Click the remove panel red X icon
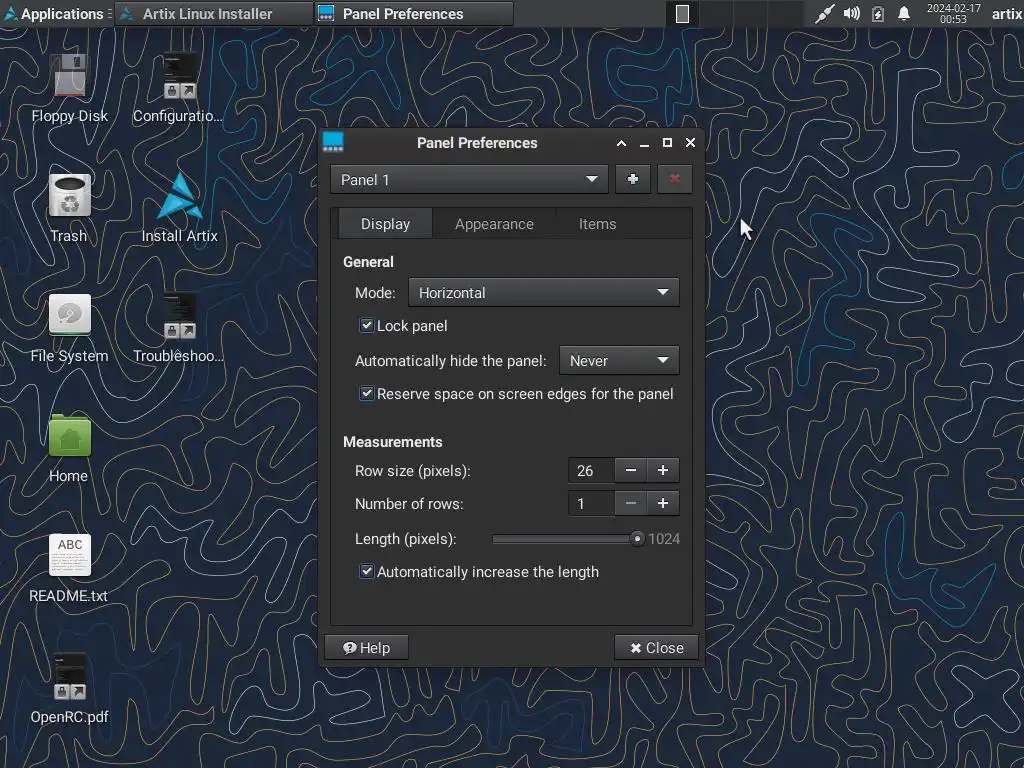1024x768 pixels. click(674, 179)
